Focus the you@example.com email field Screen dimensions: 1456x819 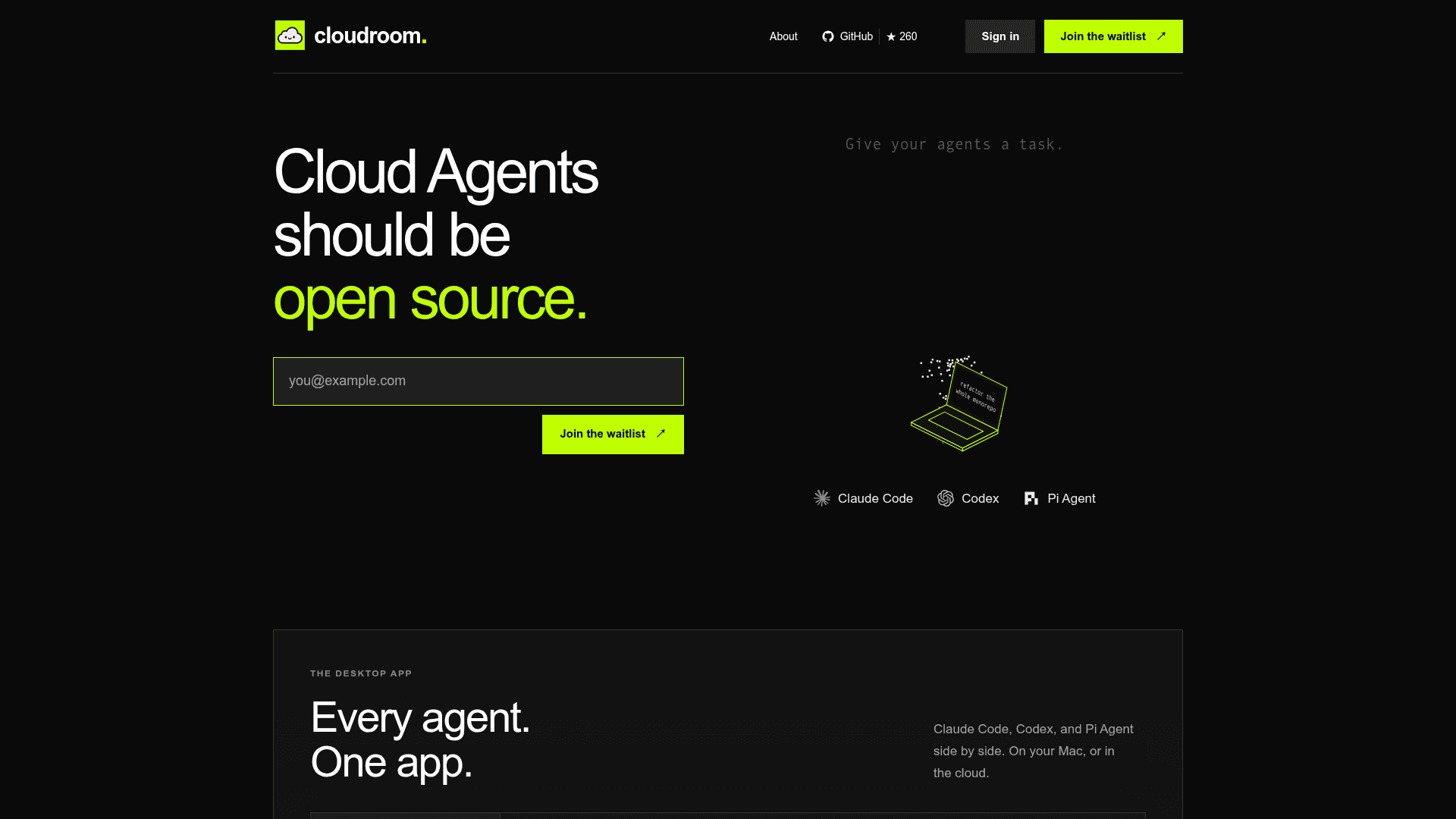(x=479, y=381)
